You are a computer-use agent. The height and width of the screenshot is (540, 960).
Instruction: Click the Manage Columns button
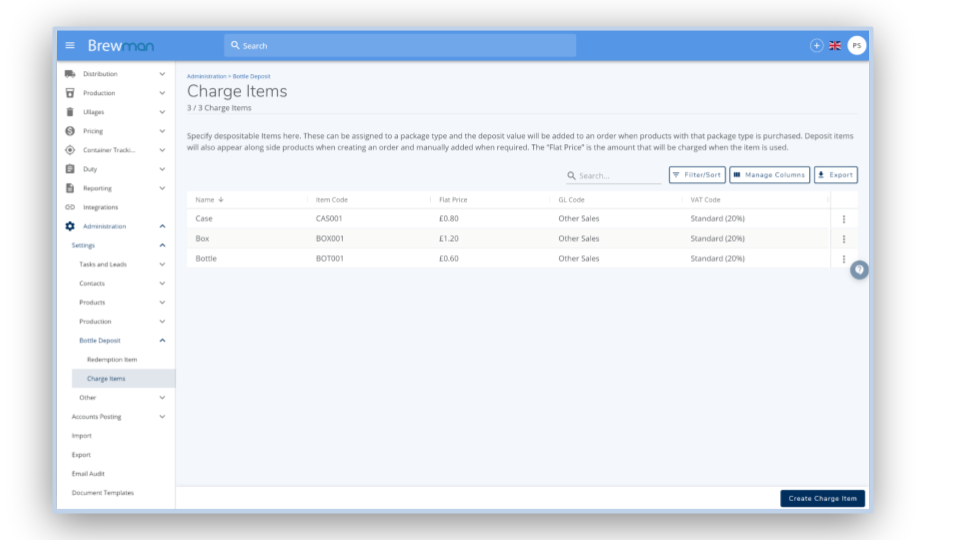click(x=769, y=175)
